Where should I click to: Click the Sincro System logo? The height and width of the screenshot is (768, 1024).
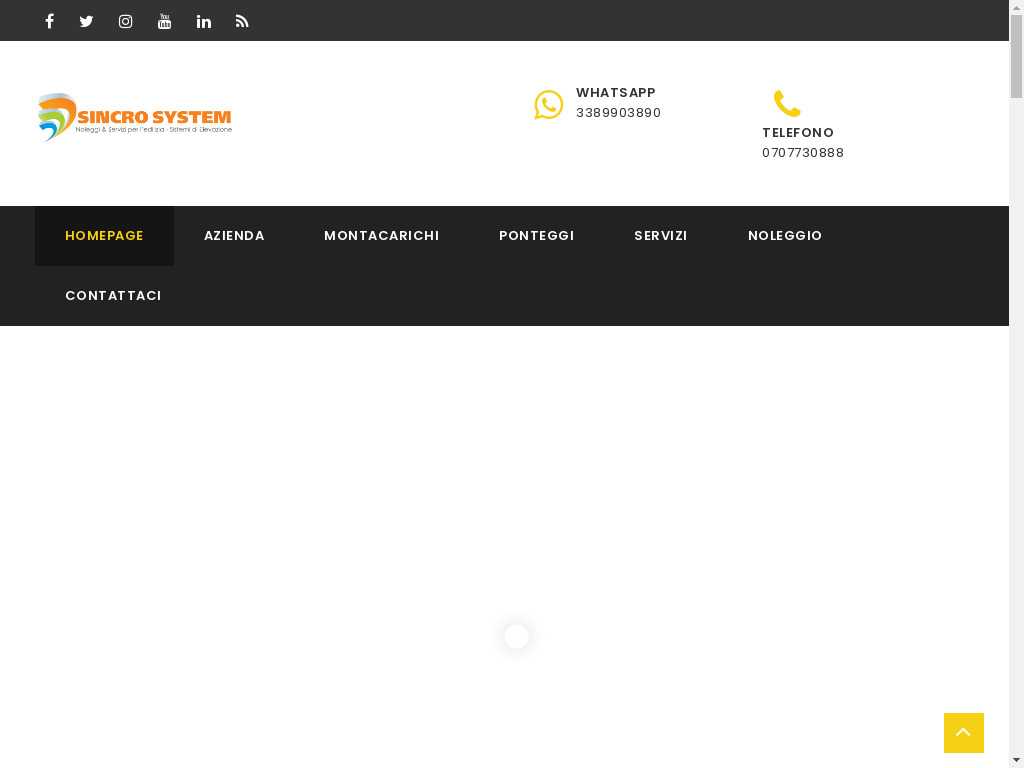click(x=135, y=118)
